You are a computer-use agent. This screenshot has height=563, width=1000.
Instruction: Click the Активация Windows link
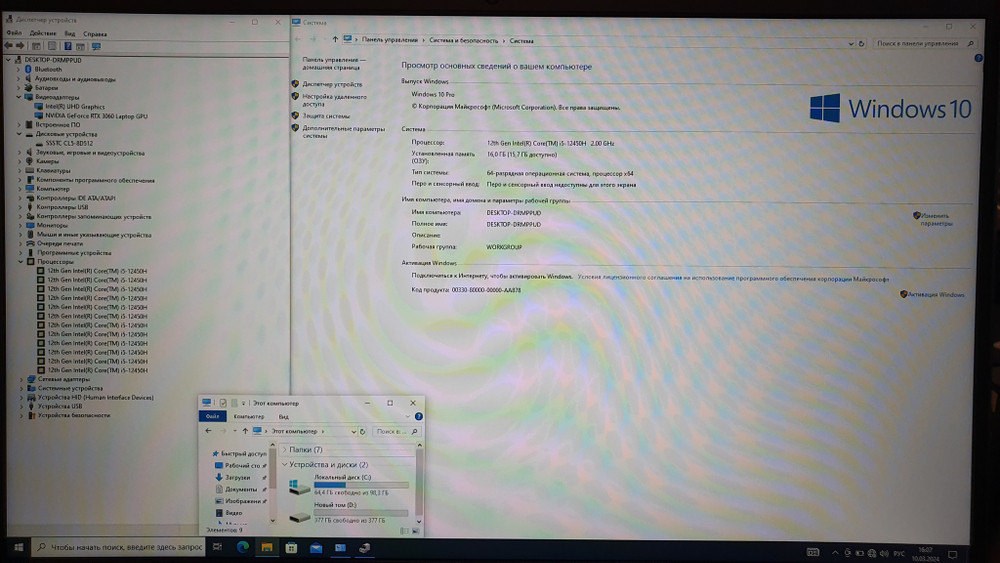(936, 295)
